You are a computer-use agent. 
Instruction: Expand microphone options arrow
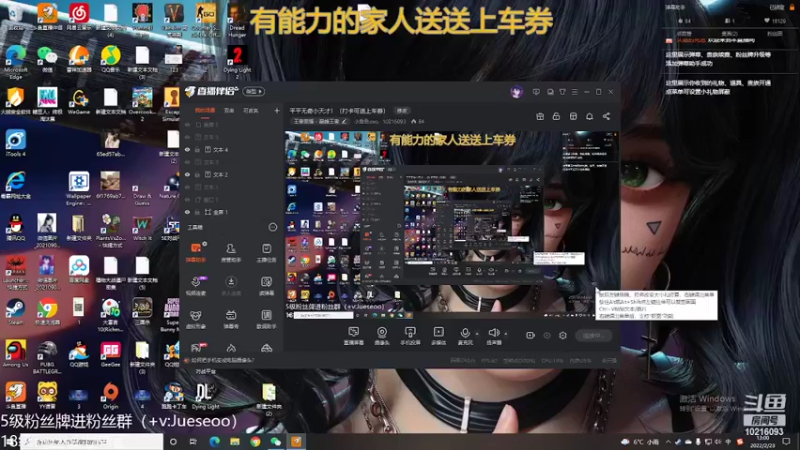coord(477,334)
